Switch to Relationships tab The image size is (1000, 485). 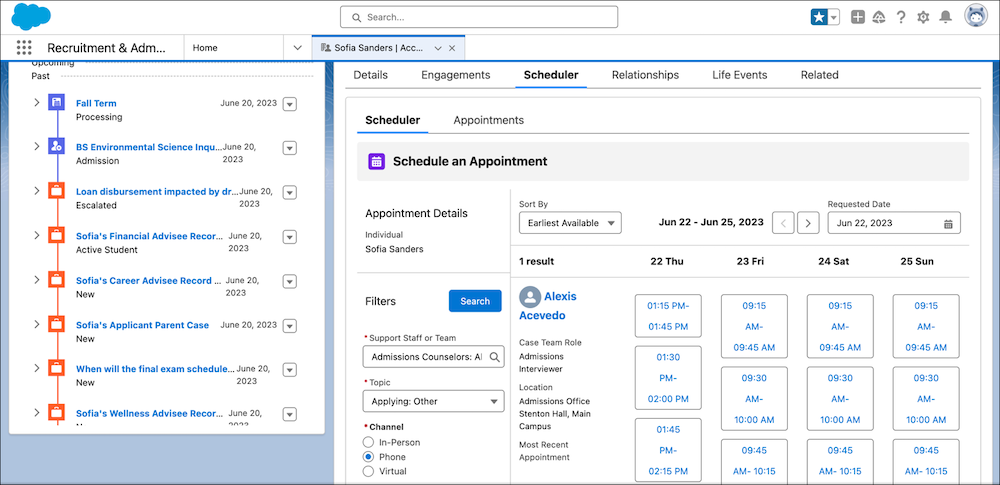tap(645, 75)
